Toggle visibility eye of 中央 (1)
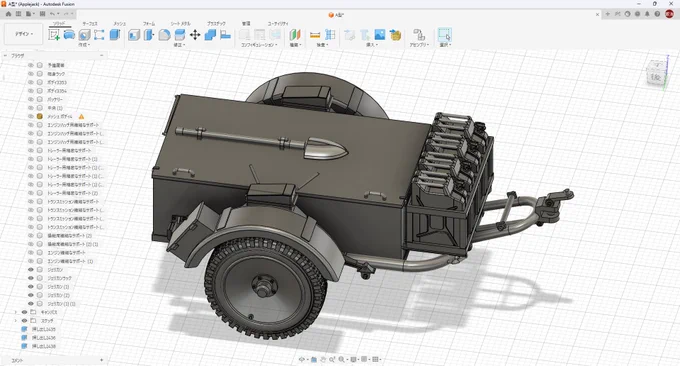The image size is (680, 366). 31,108
